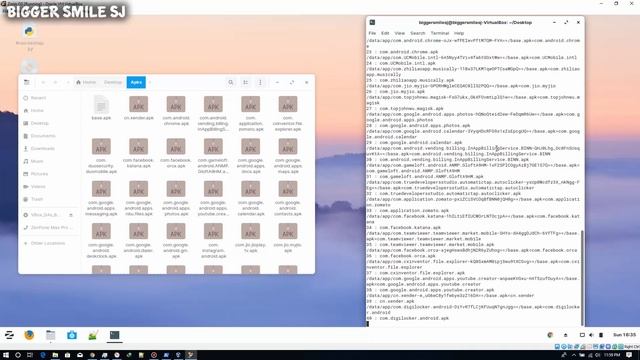The height and width of the screenshot is (360, 640).
Task: Select the google android.contacts.apk file
Action: (288, 198)
